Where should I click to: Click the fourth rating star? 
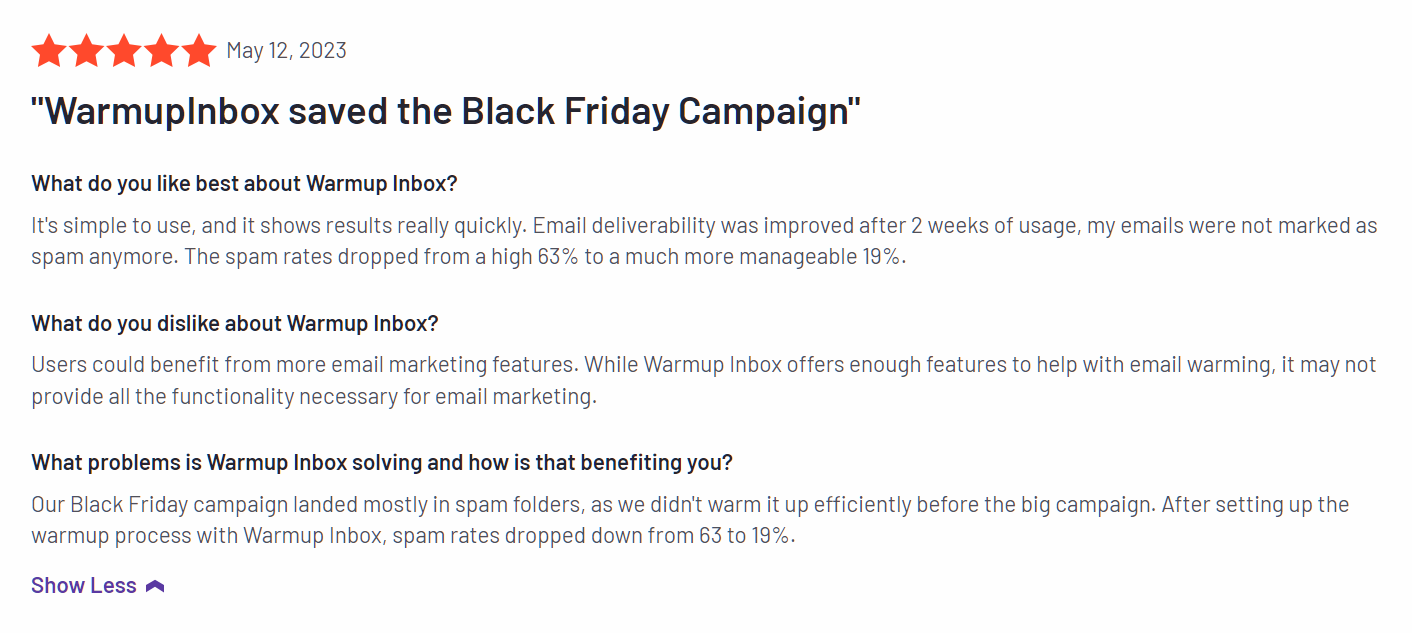point(161,51)
